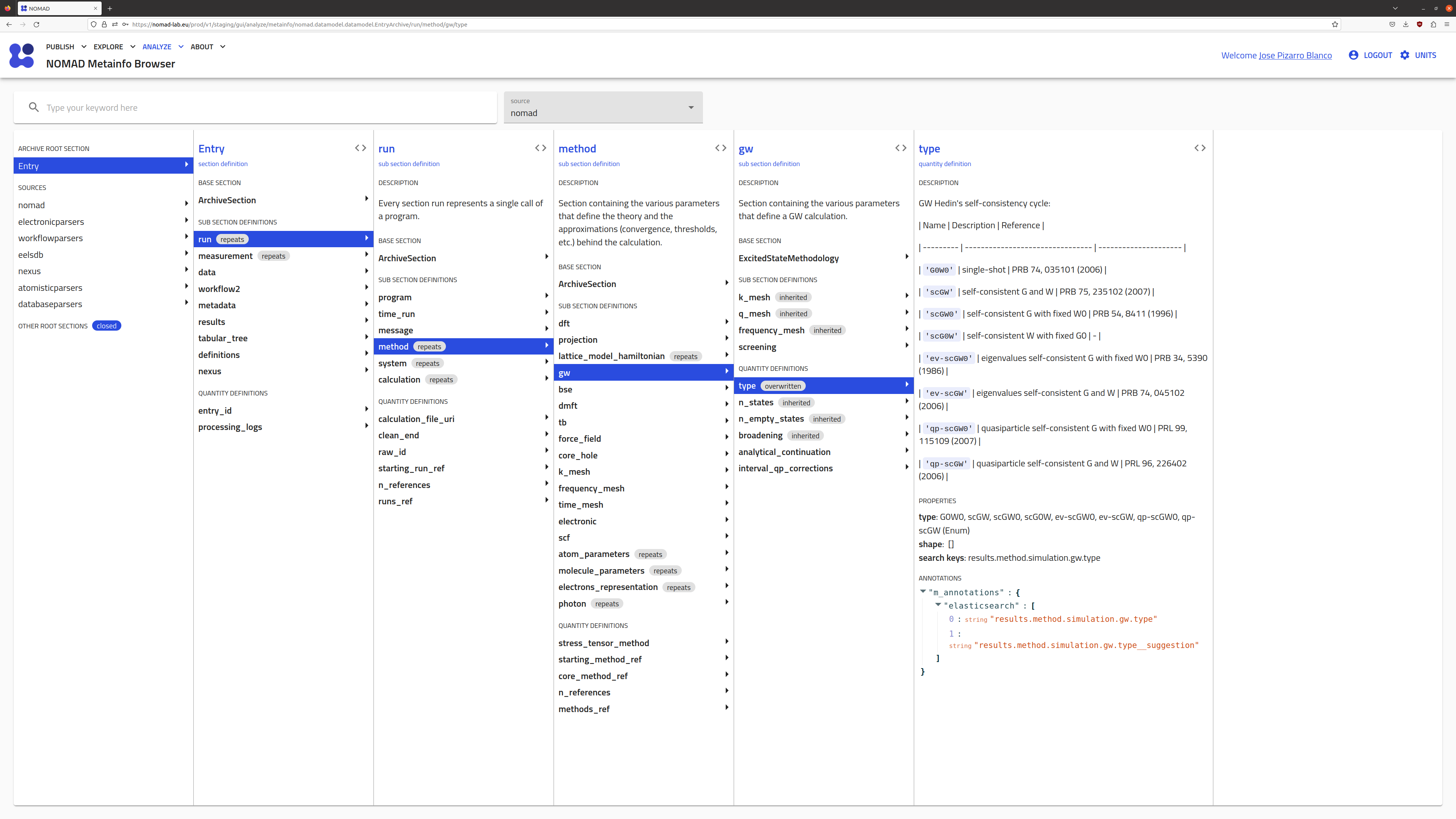
Task: Open program sub section in run
Action: [x=463, y=297]
